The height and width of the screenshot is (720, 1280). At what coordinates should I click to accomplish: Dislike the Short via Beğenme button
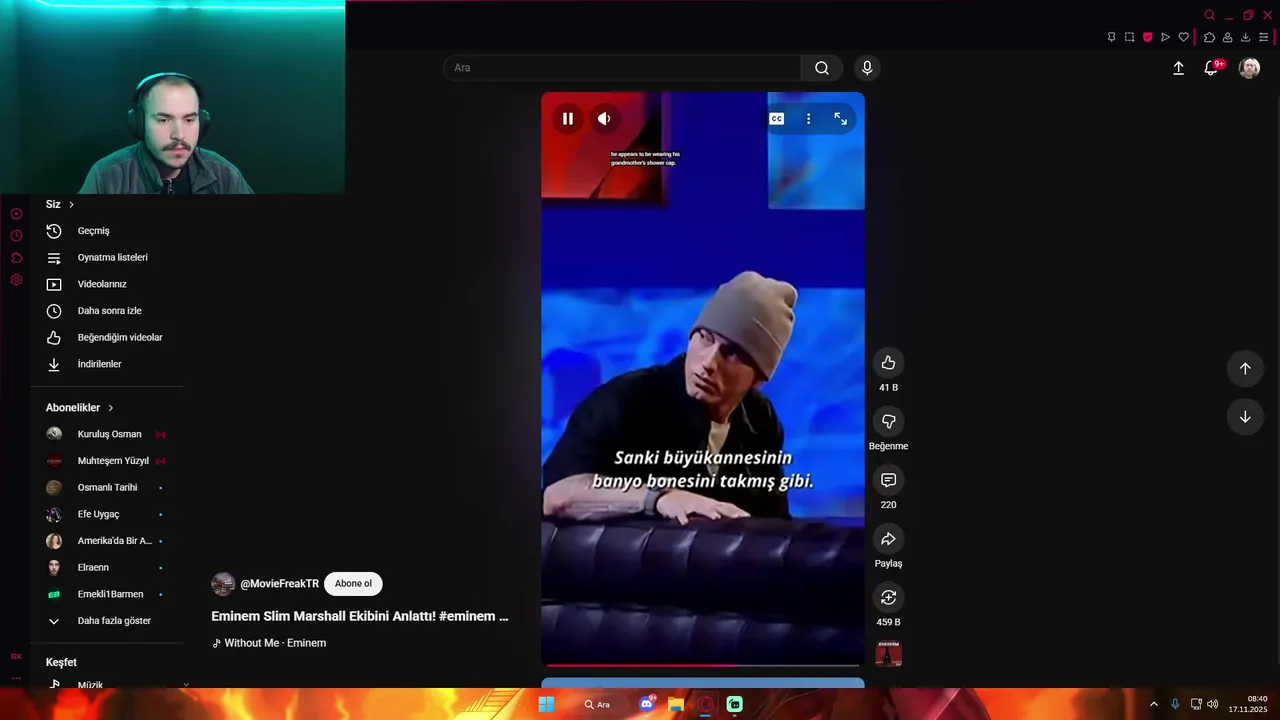(x=888, y=421)
